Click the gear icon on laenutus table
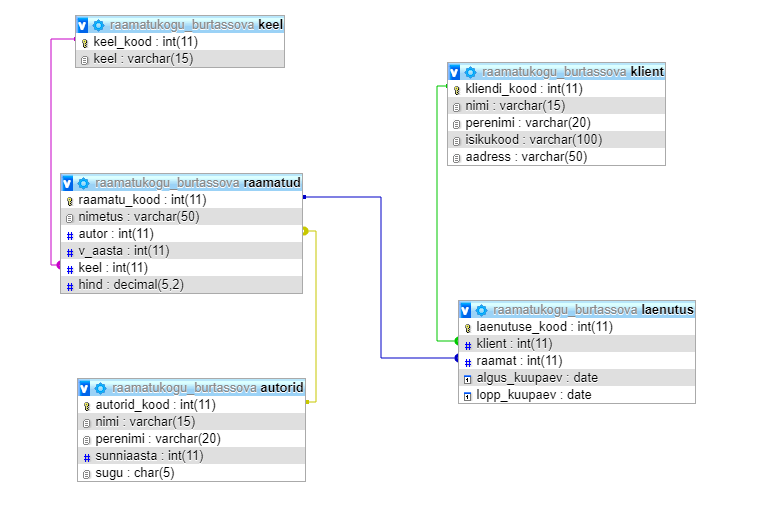The height and width of the screenshot is (506, 766). pos(482,310)
